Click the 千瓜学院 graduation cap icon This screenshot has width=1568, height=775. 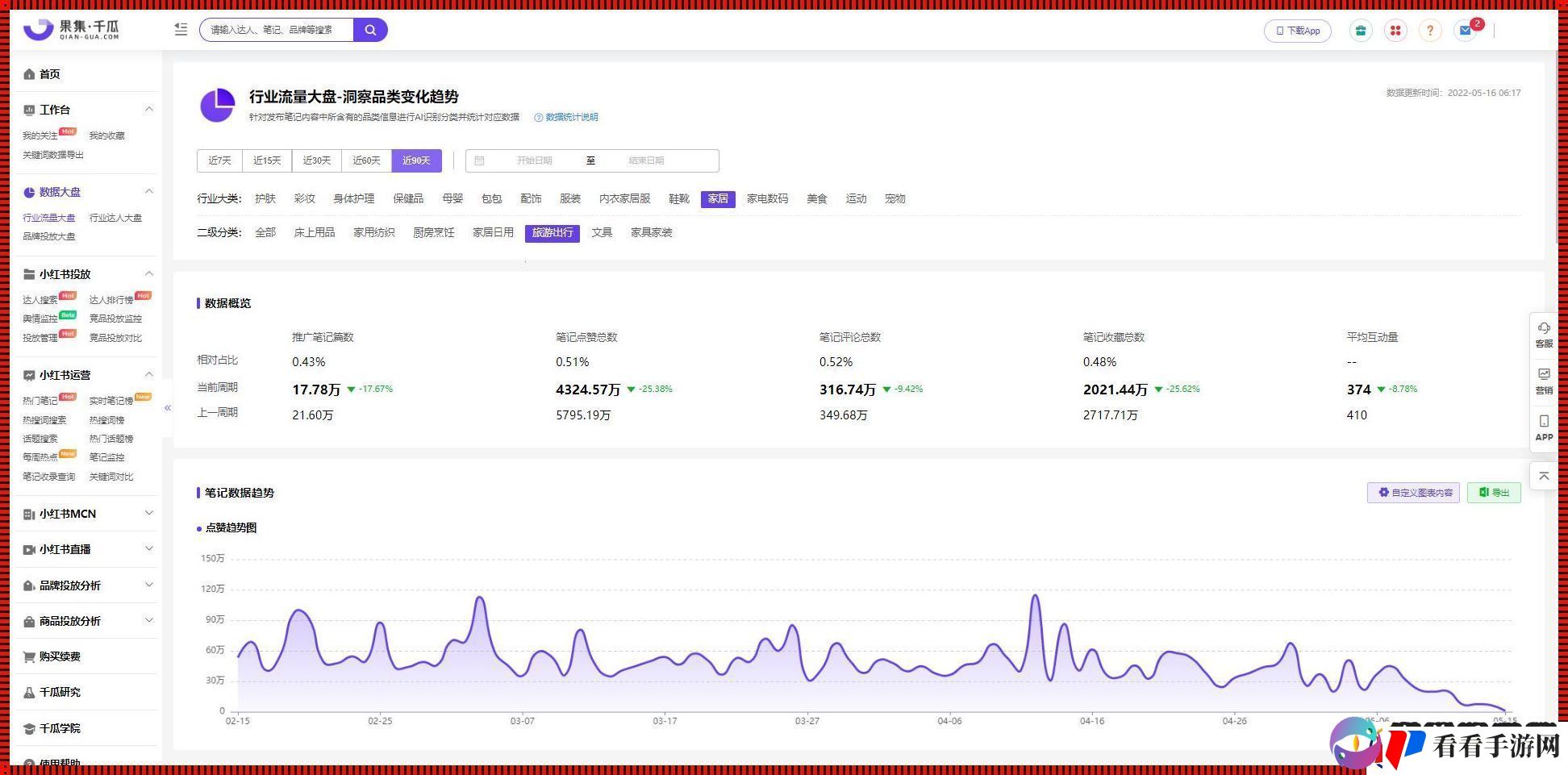(x=29, y=728)
